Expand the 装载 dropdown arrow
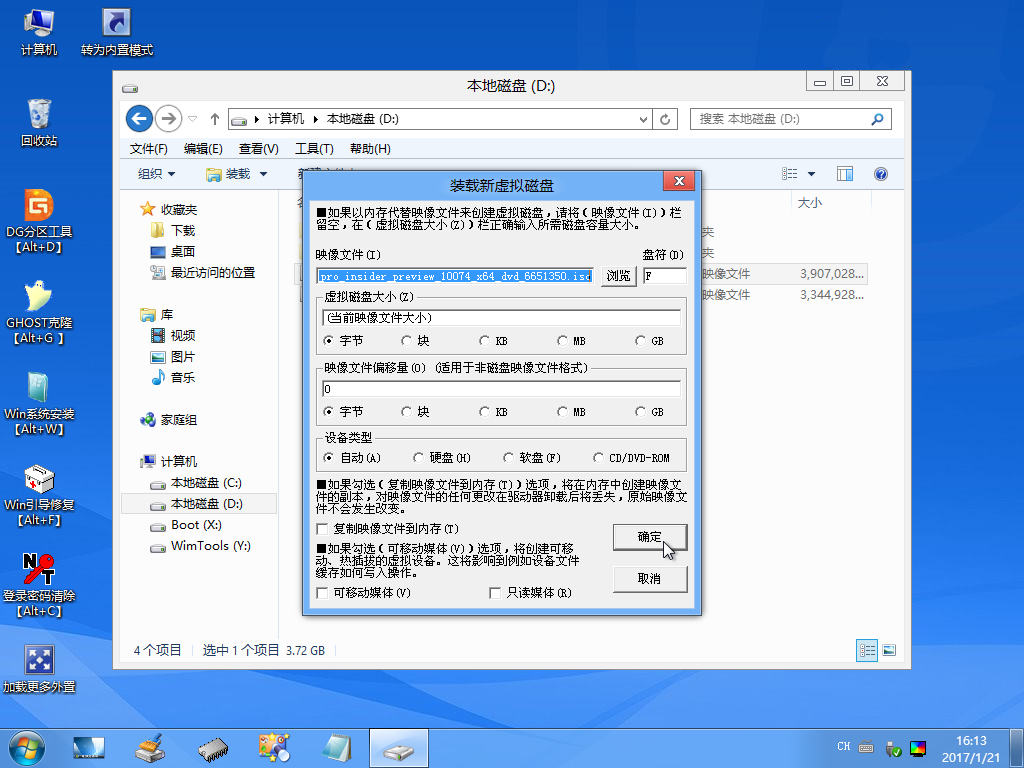The image size is (1024, 768). (263, 174)
